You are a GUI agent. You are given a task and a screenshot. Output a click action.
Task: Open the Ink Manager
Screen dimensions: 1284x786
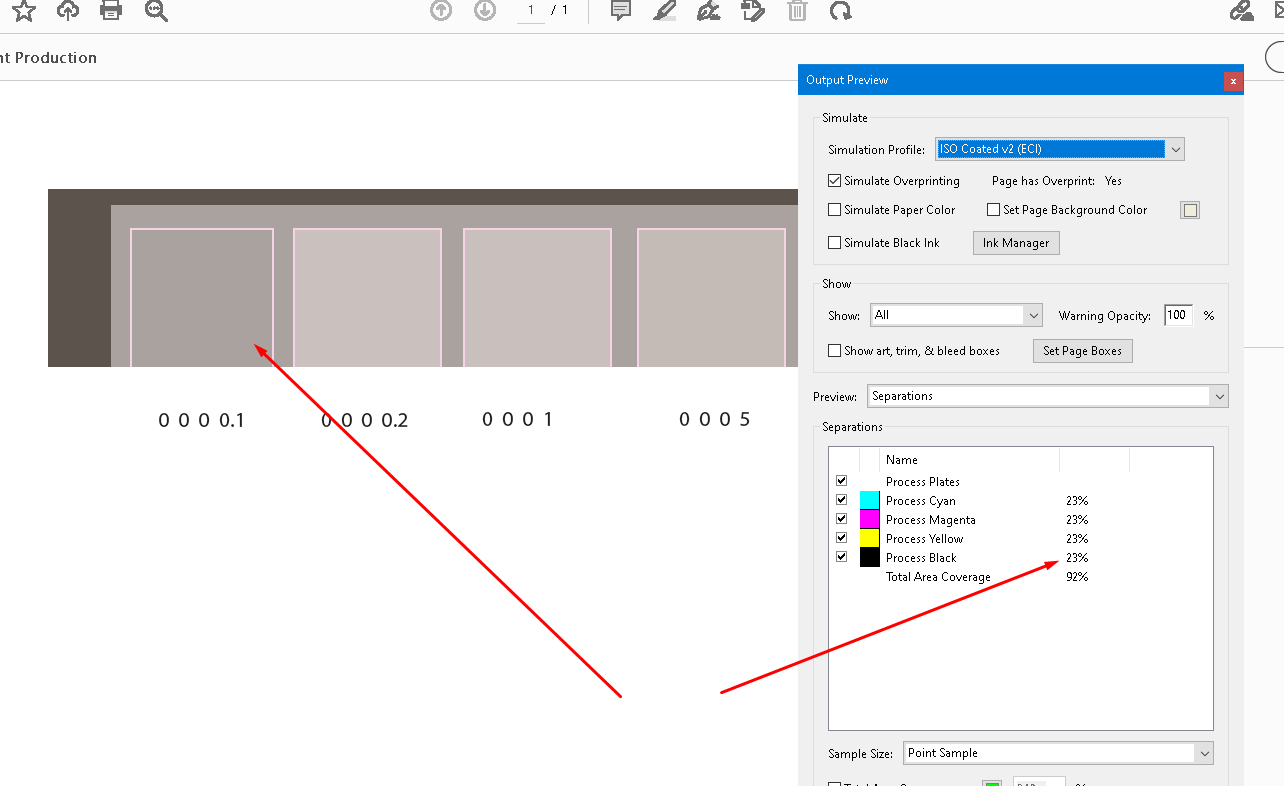[x=1016, y=243]
